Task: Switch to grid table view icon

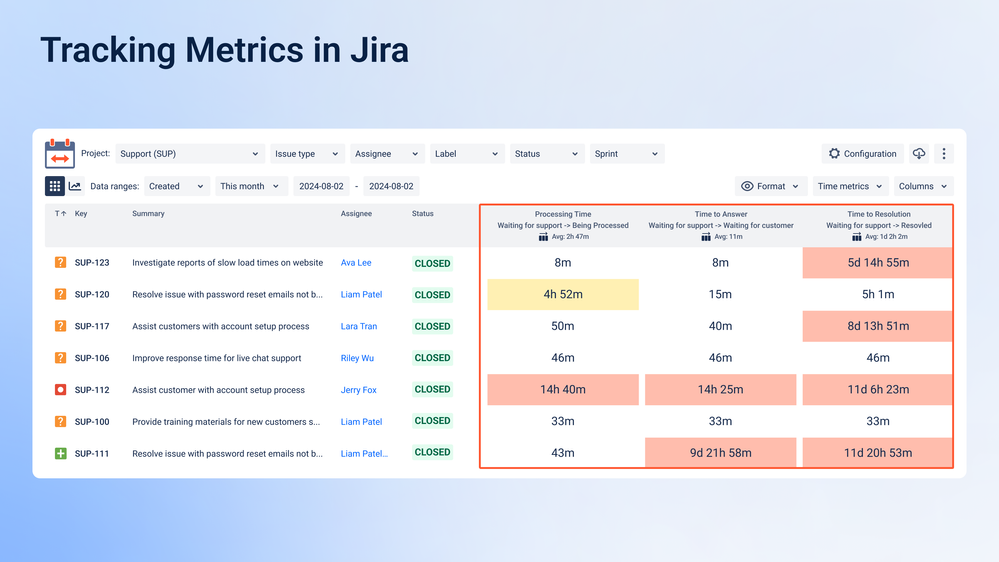Action: coord(55,186)
